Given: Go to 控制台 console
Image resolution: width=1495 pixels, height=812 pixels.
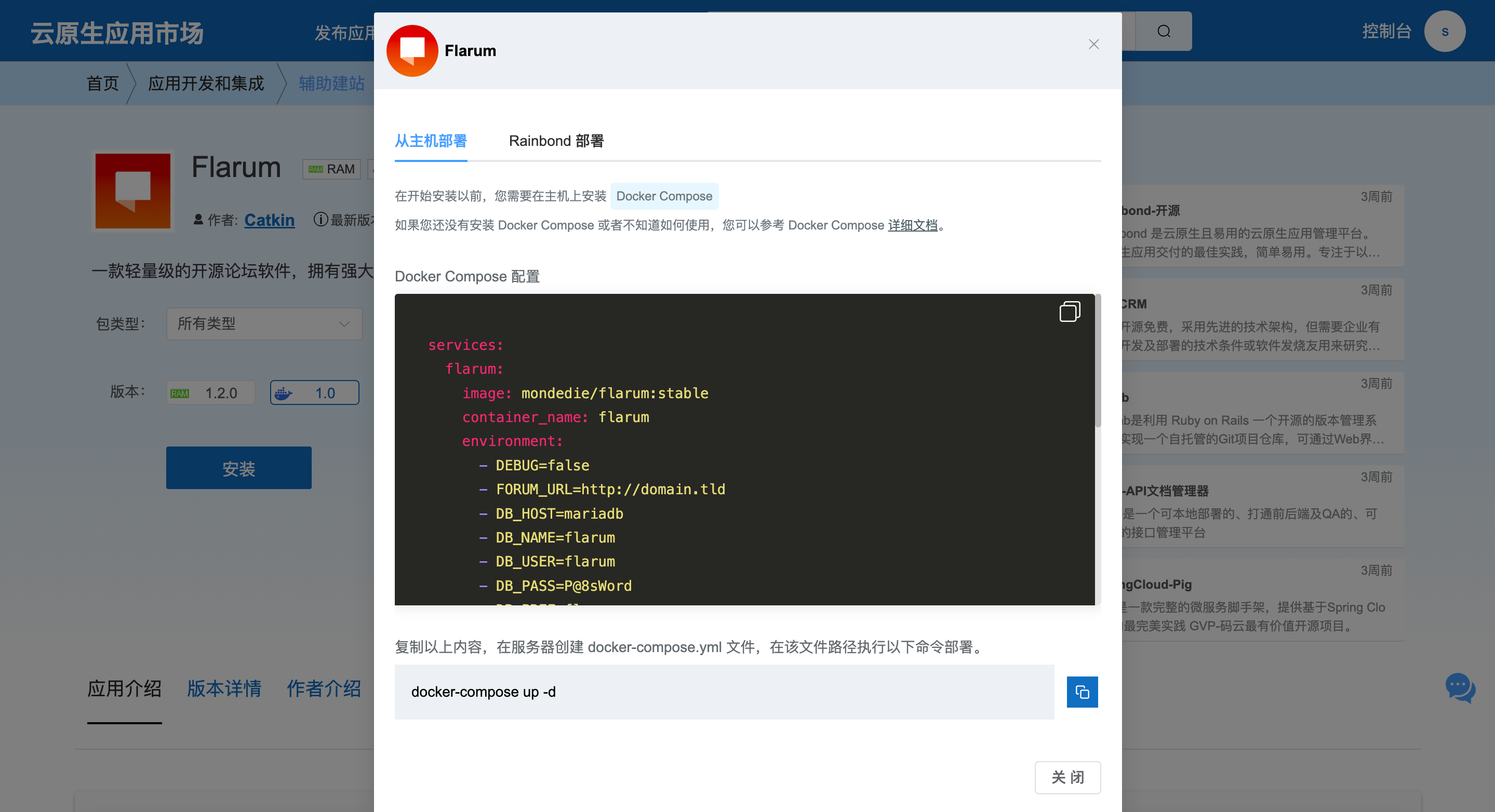Looking at the screenshot, I should click(1386, 31).
